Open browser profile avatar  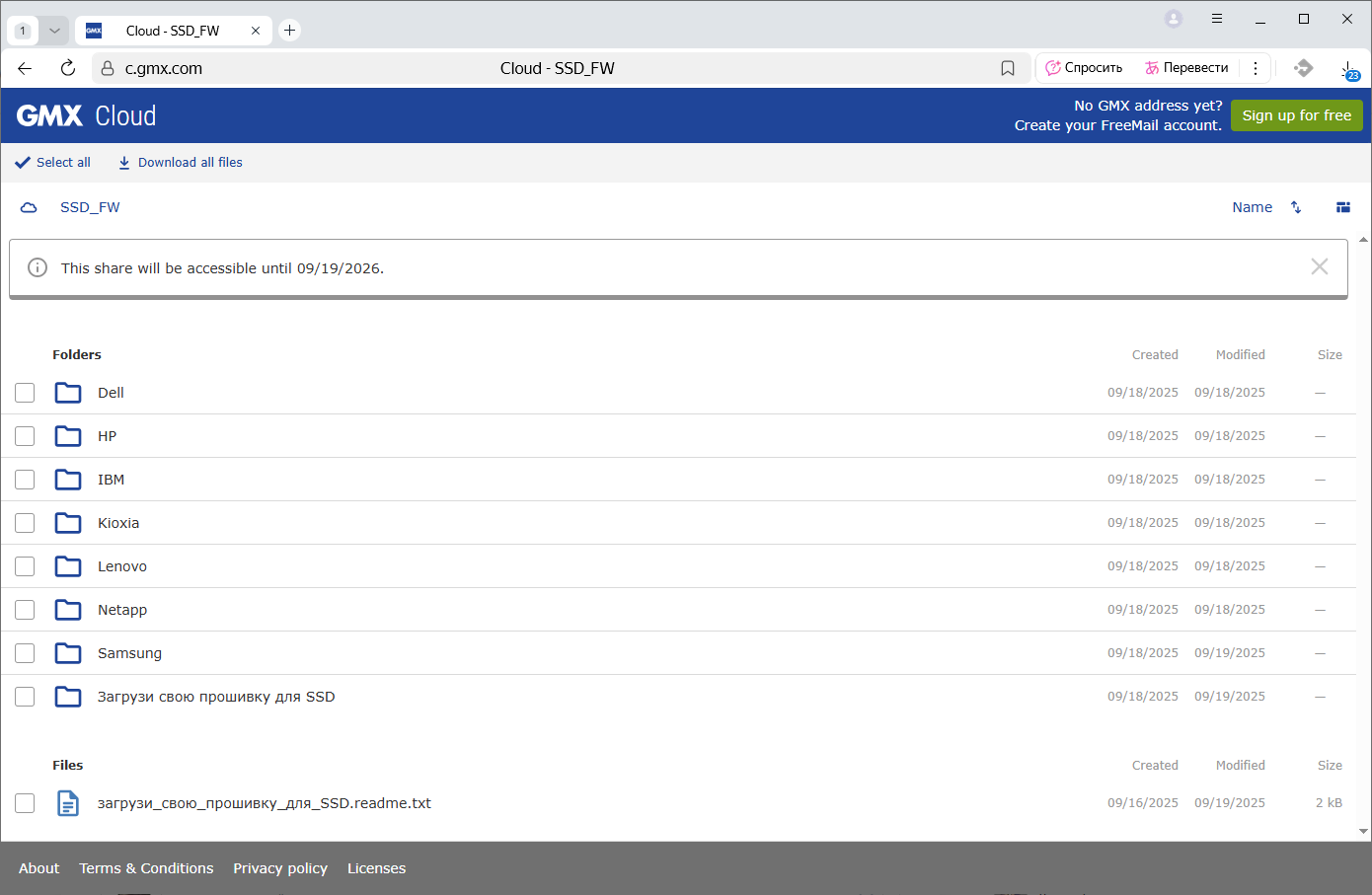1174,19
